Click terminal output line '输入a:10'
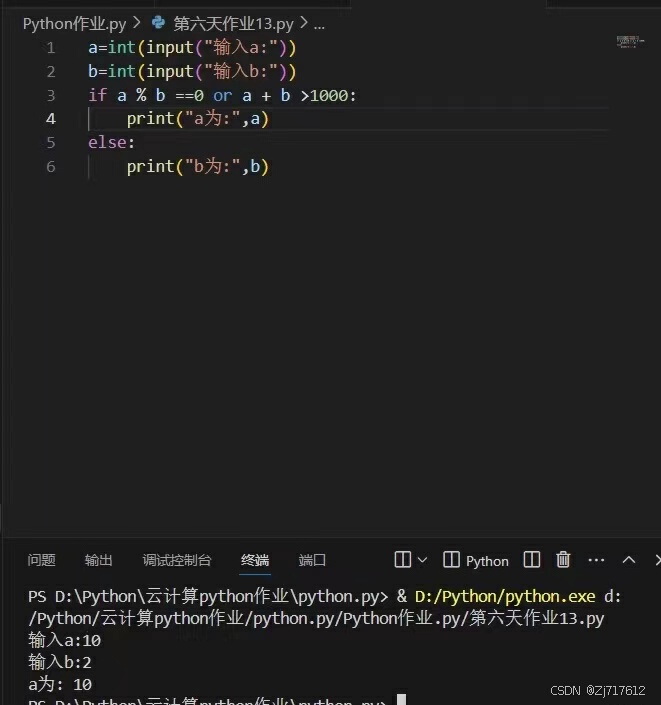 pos(64,640)
